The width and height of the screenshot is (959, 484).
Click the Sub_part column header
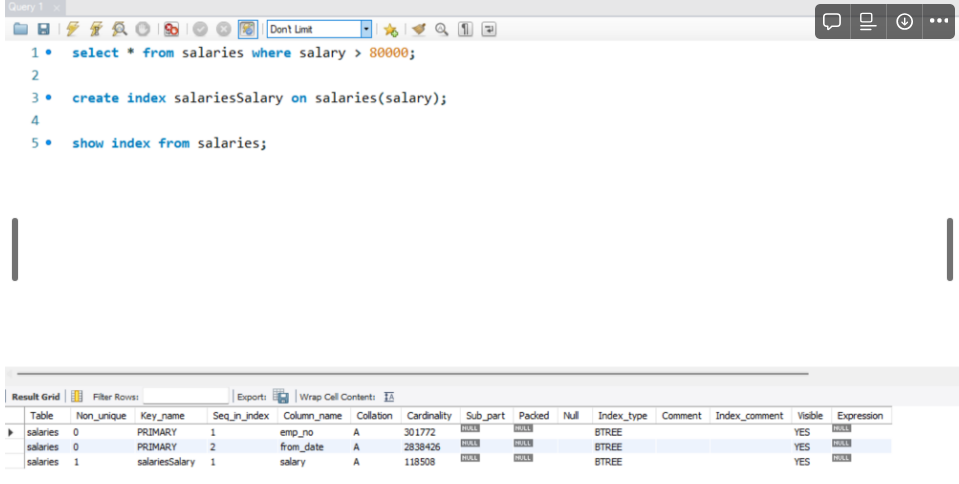click(x=486, y=415)
